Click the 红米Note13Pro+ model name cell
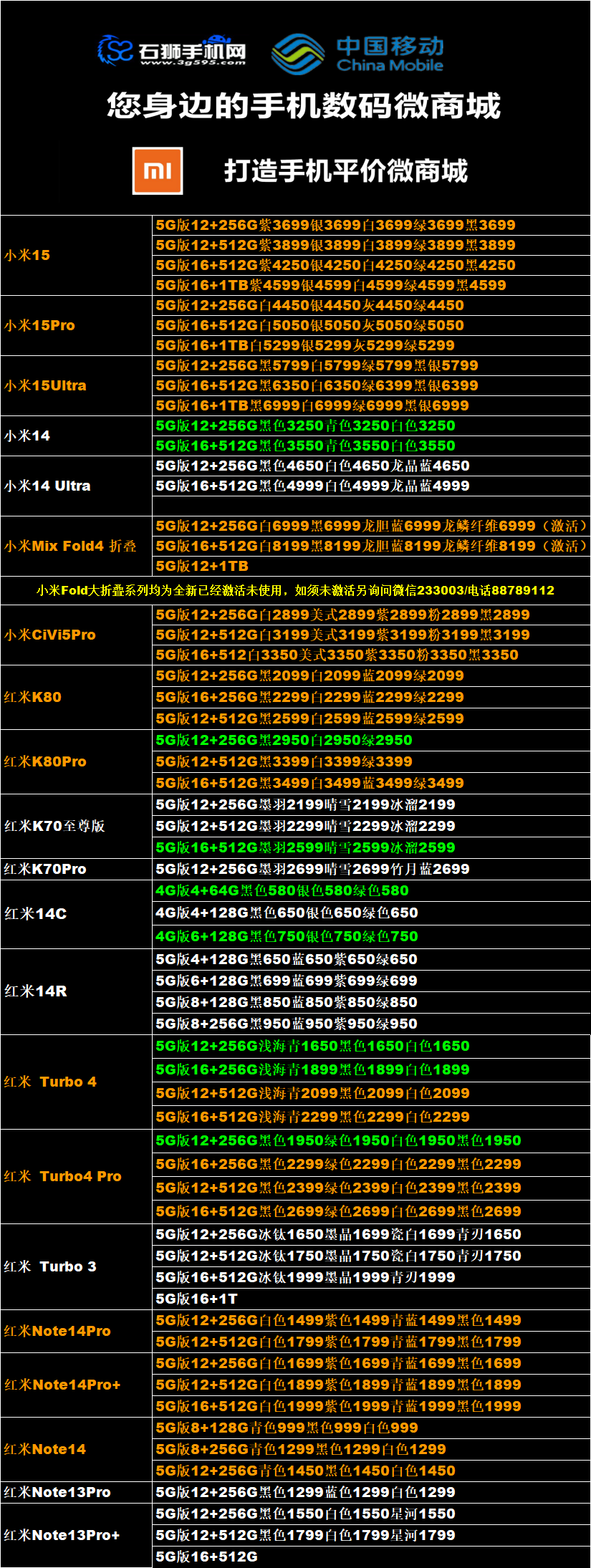 77,1535
